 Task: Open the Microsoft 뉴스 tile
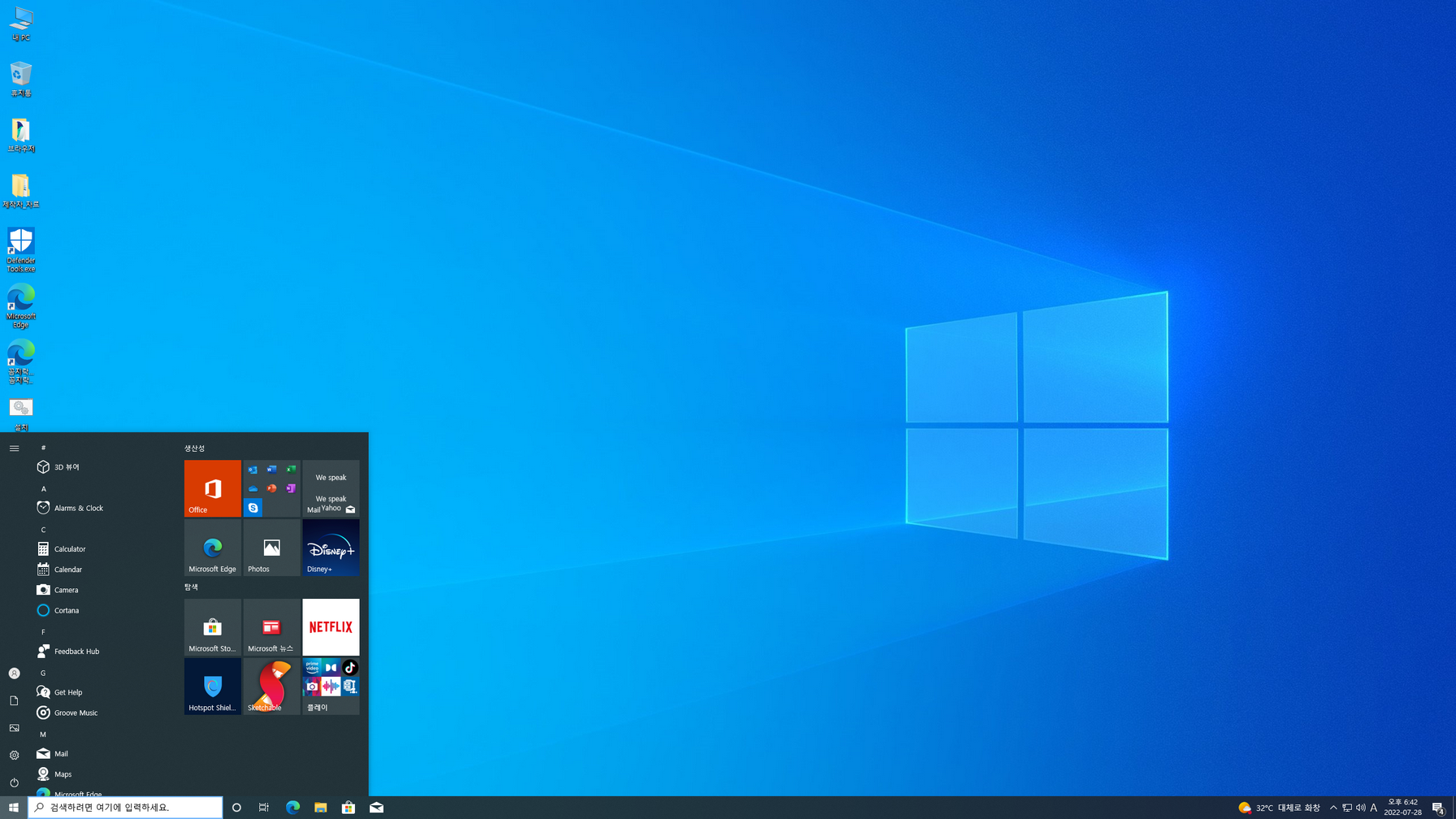(x=271, y=627)
